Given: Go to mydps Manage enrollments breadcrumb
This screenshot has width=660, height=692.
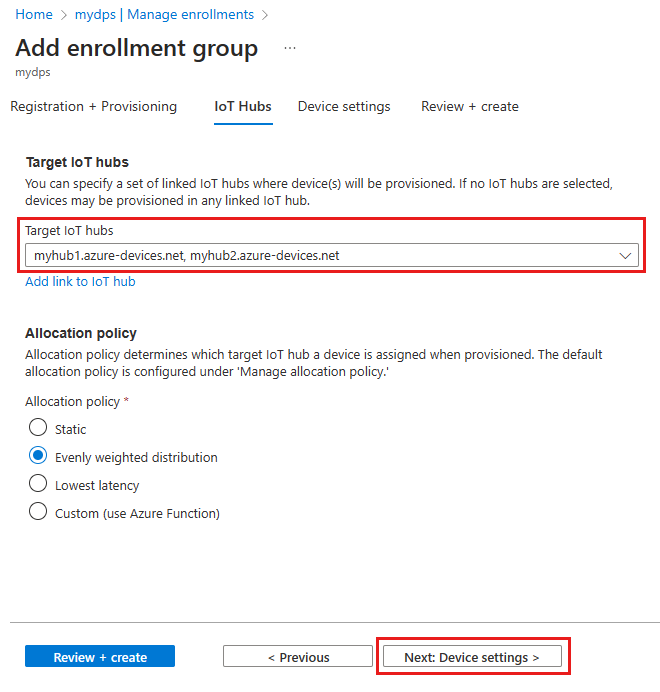Looking at the screenshot, I should coord(165,15).
